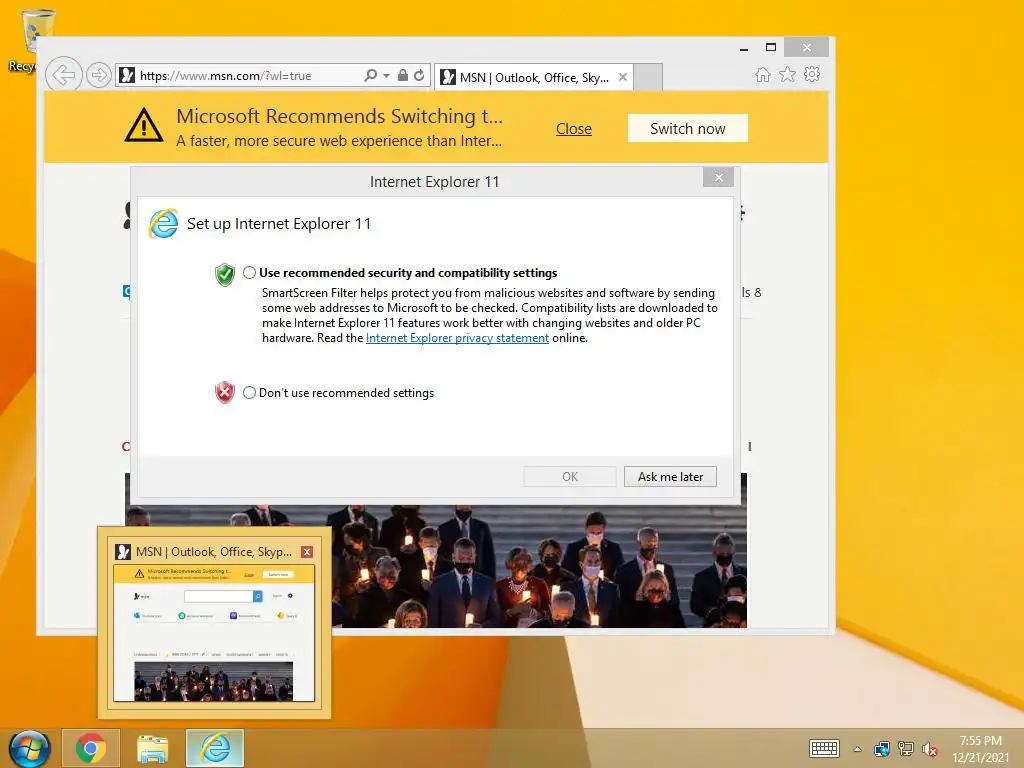The height and width of the screenshot is (768, 1024).
Task: Click the red shield X icon
Action: (x=225, y=392)
